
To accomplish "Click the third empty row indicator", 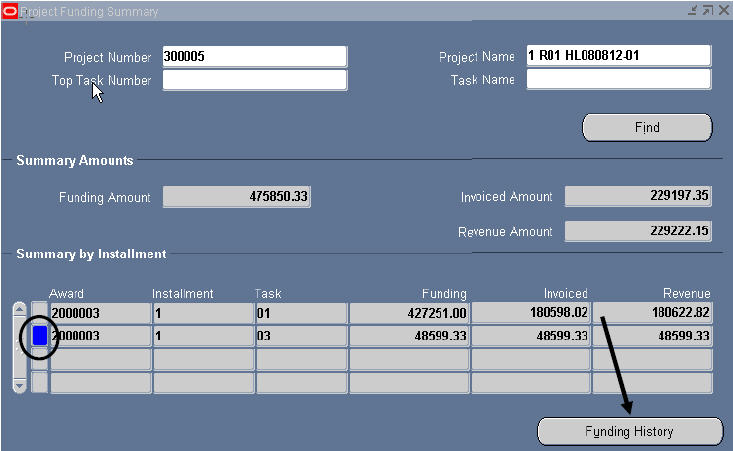I will (x=40, y=359).
